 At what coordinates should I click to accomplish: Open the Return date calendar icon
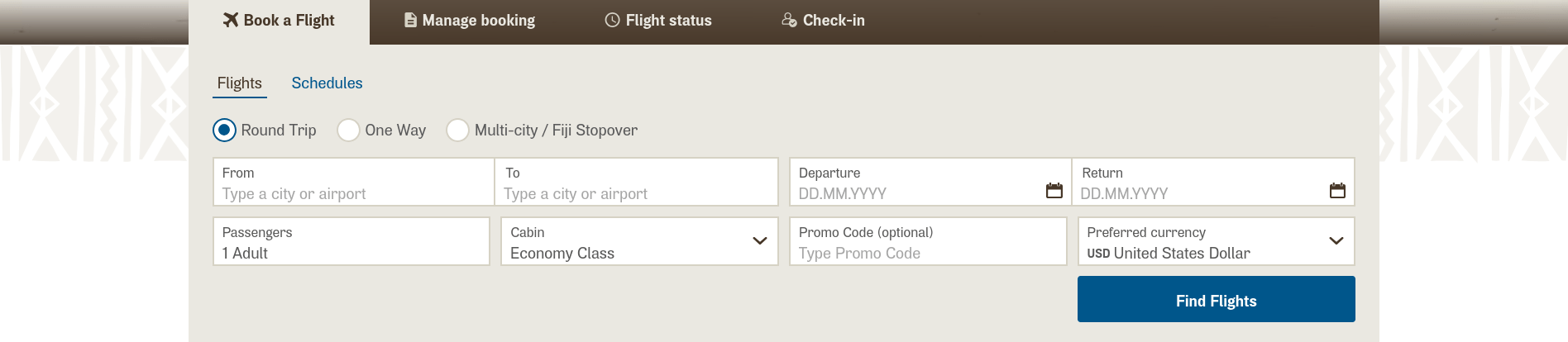[x=1337, y=191]
